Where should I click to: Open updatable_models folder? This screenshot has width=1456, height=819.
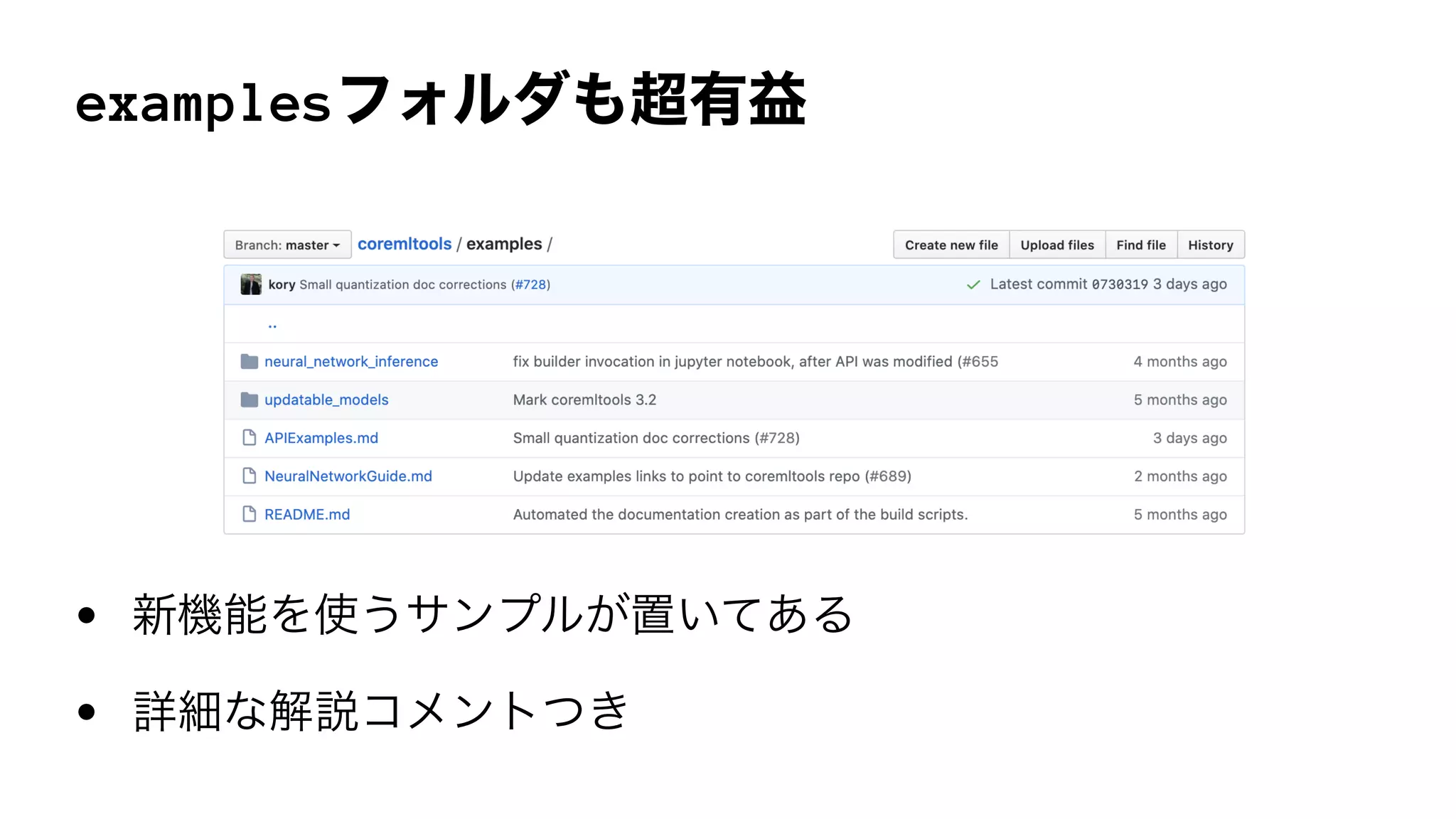tap(326, 400)
